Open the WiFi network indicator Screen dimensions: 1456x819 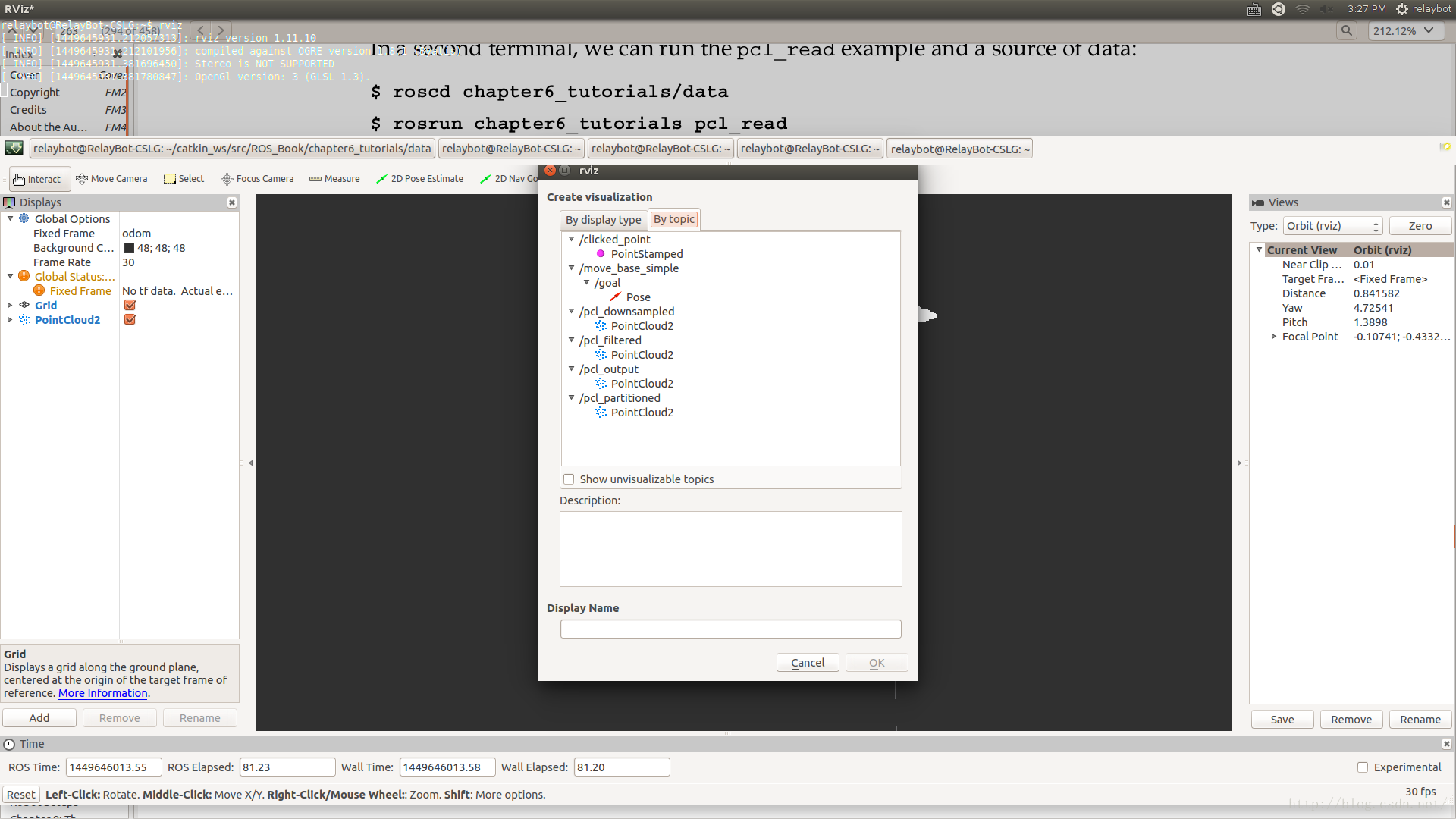pyautogui.click(x=1303, y=9)
